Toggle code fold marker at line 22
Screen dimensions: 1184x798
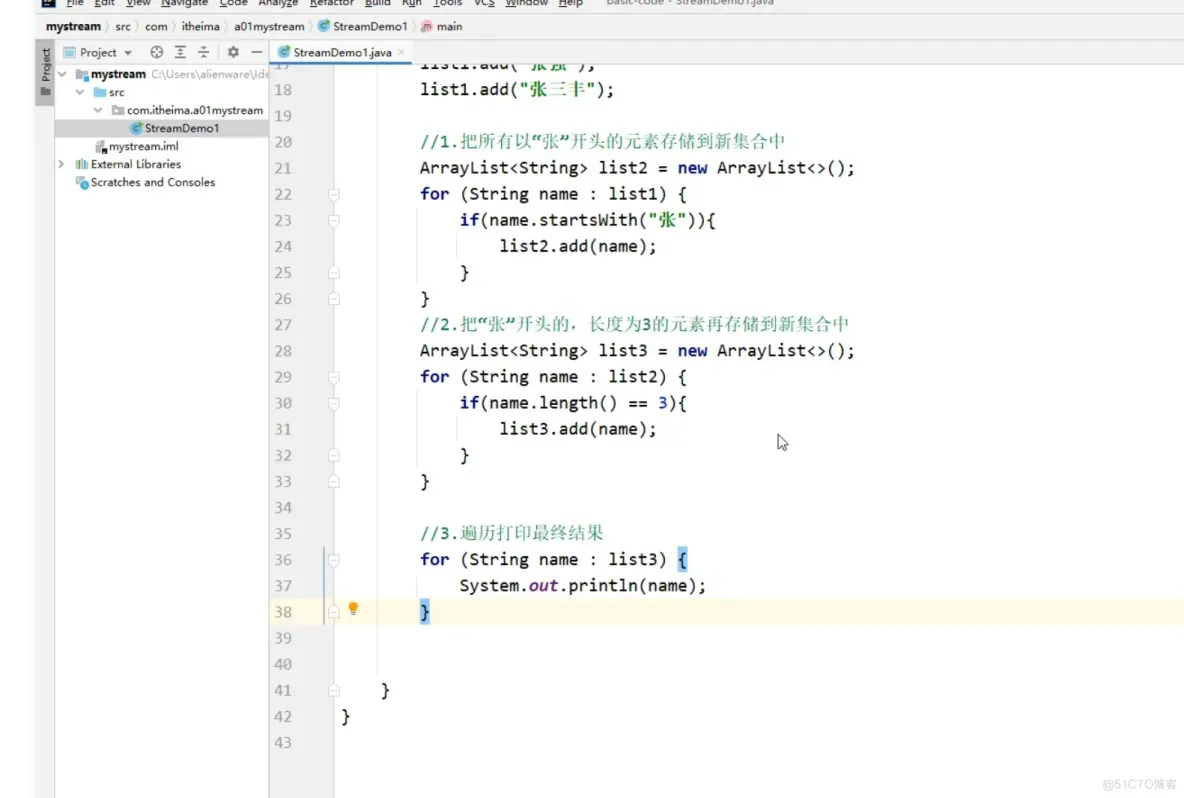tap(334, 195)
